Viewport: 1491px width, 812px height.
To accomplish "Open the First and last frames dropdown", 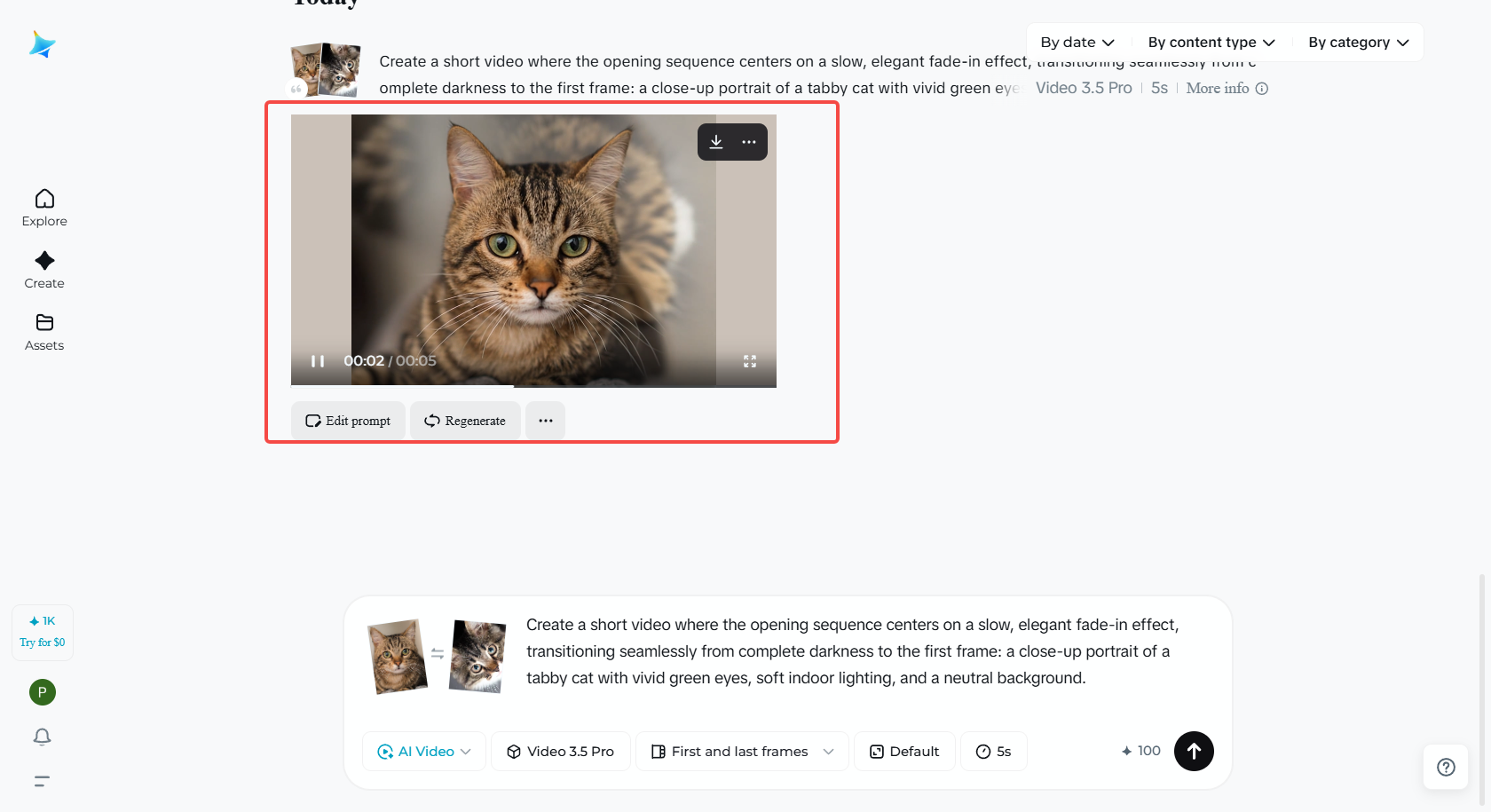I will point(742,752).
